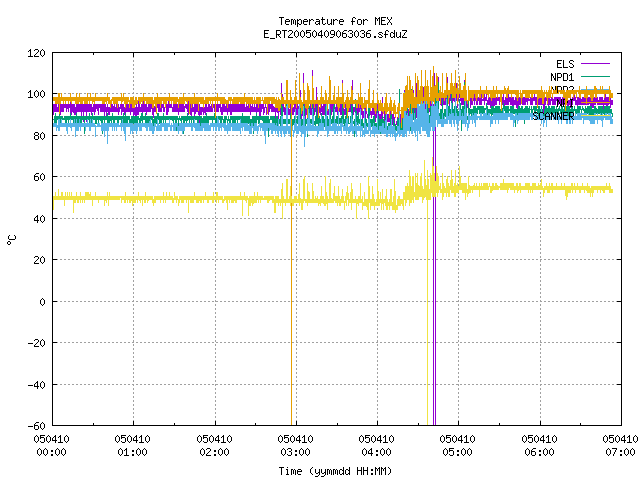Click the 01:00 x-axis time label
The height and width of the screenshot is (480, 640).
pyautogui.click(x=132, y=452)
